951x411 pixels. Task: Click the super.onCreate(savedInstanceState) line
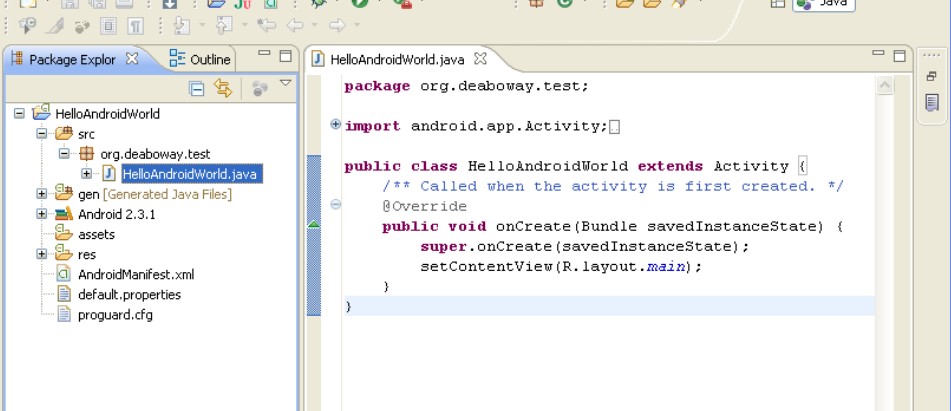[585, 247]
